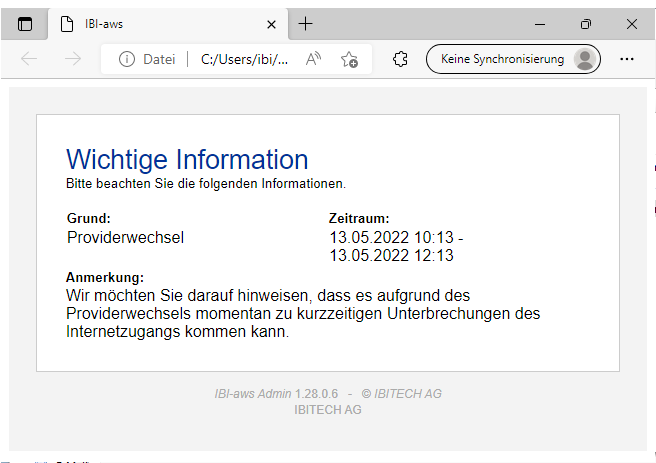Click the Keine Synchronisierung profile button
The image size is (656, 463).
[513, 59]
